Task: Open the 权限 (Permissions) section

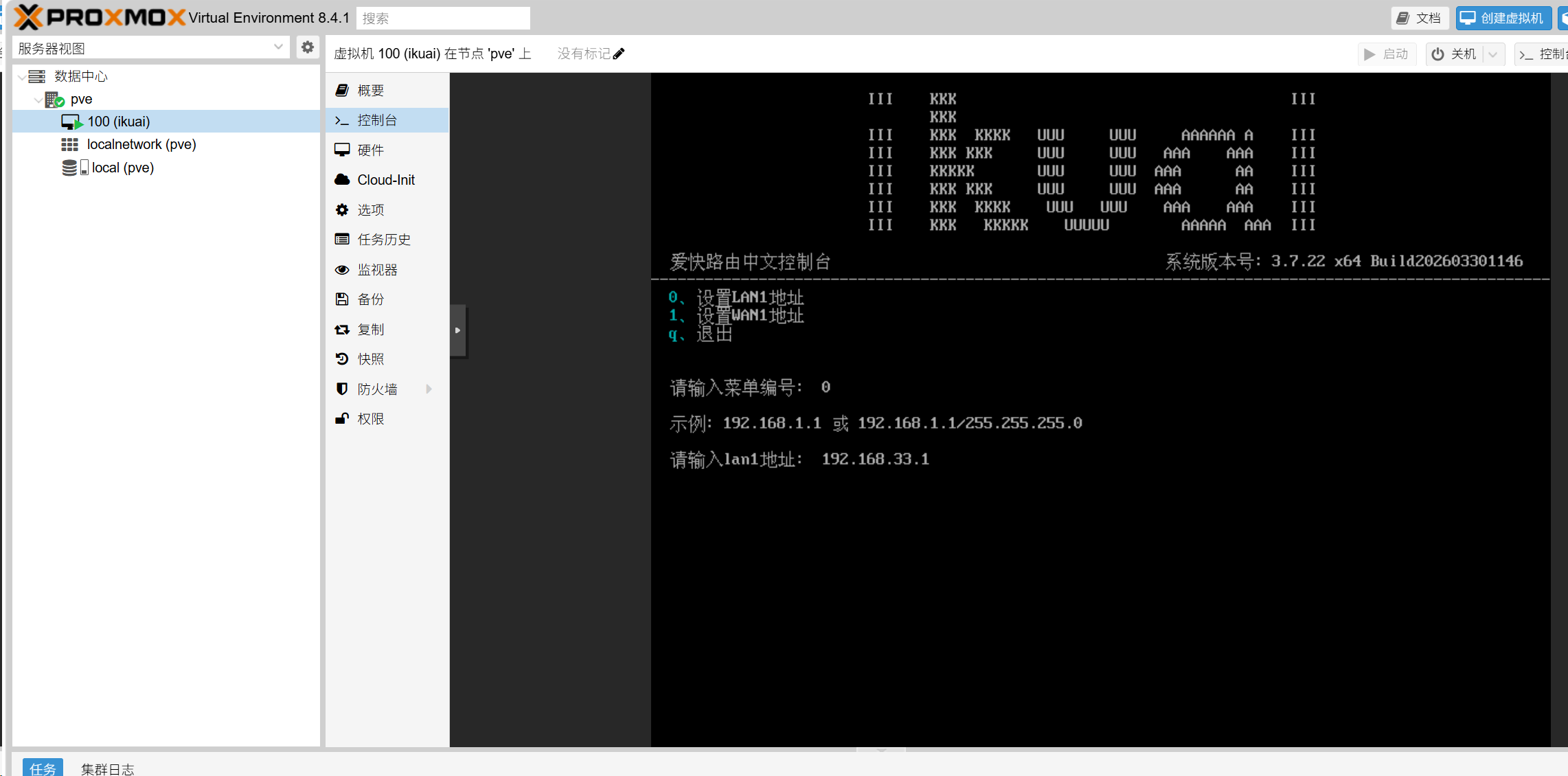Action: coord(371,419)
